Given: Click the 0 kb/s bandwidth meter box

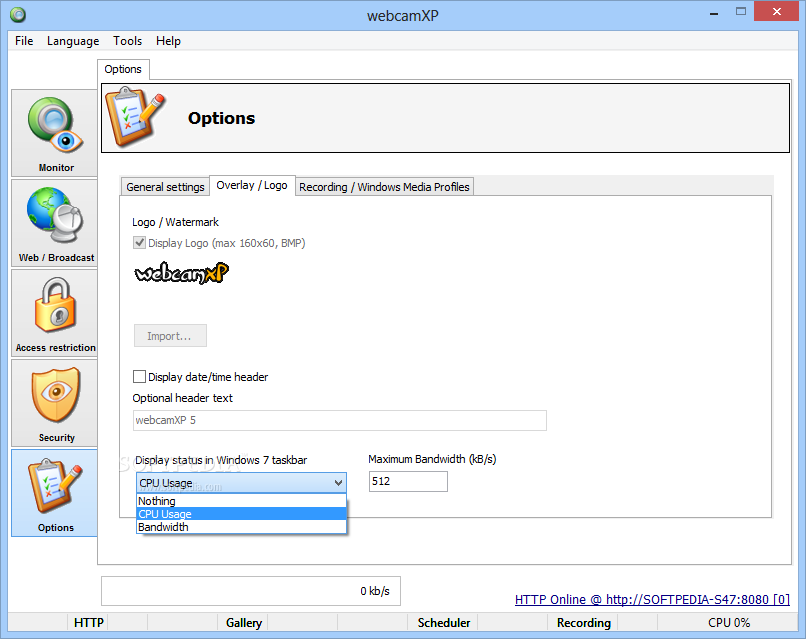Looking at the screenshot, I should (x=251, y=591).
